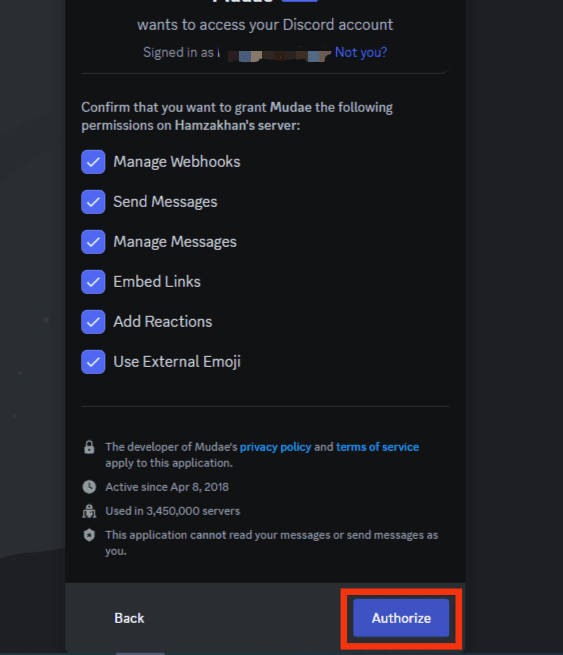
Task: Disable the Add Reactions permission
Action: (x=93, y=322)
